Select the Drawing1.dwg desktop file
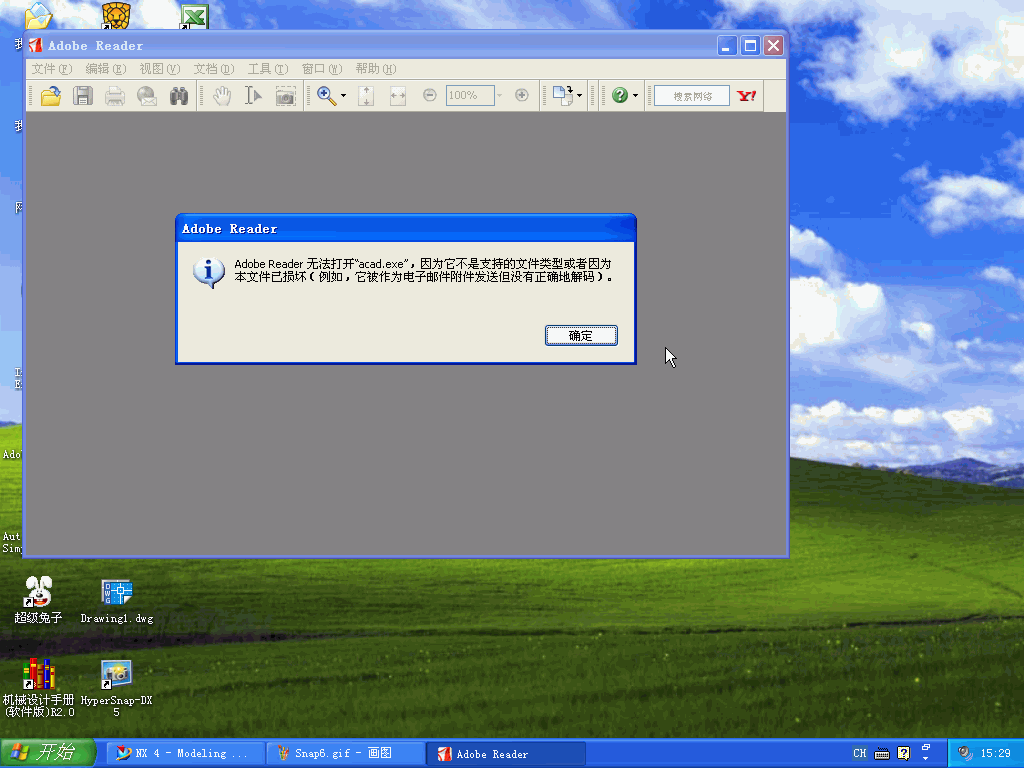The width and height of the screenshot is (1024, 768). (117, 601)
